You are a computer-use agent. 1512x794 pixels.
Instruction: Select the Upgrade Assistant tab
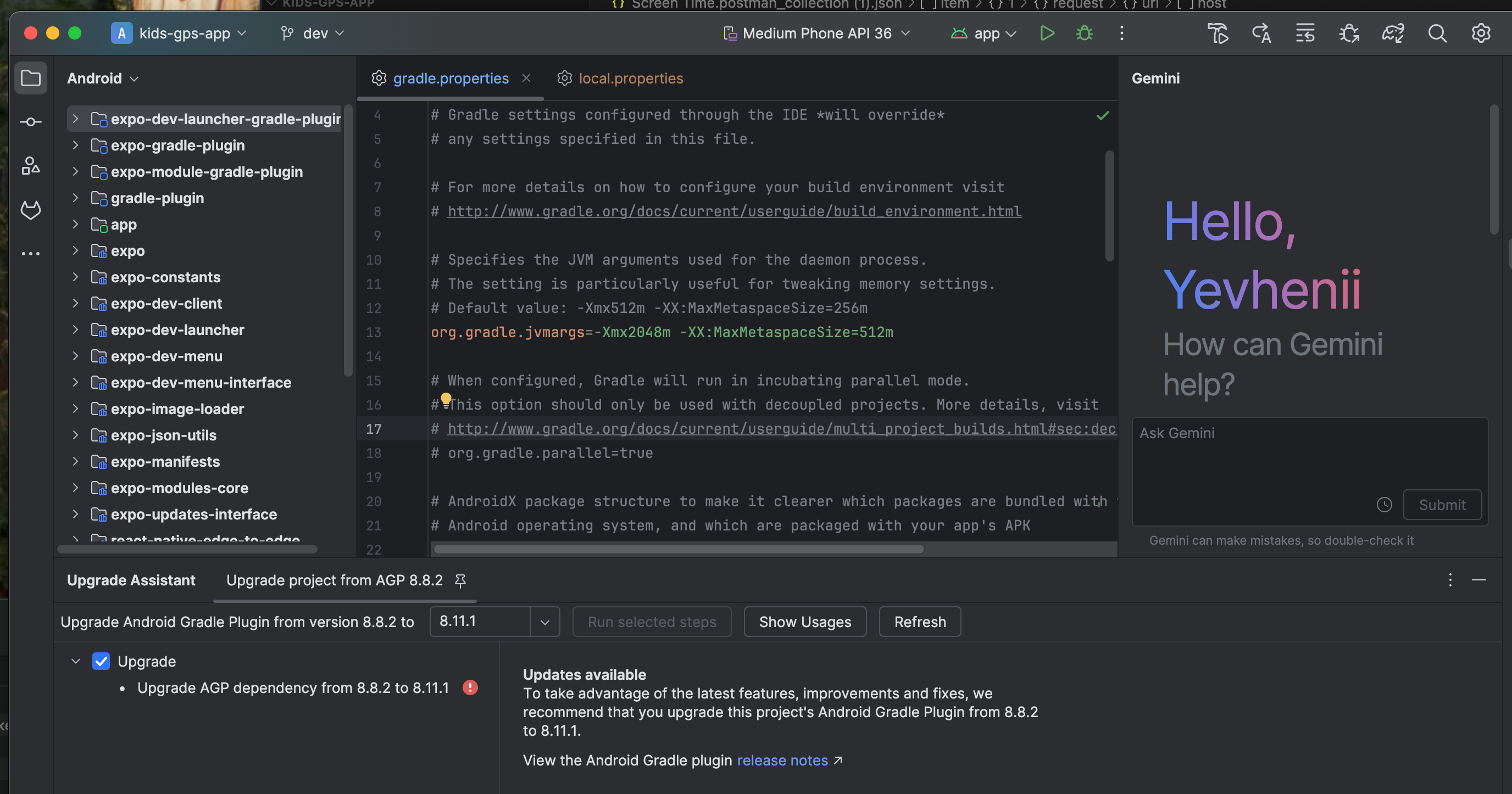(x=131, y=580)
